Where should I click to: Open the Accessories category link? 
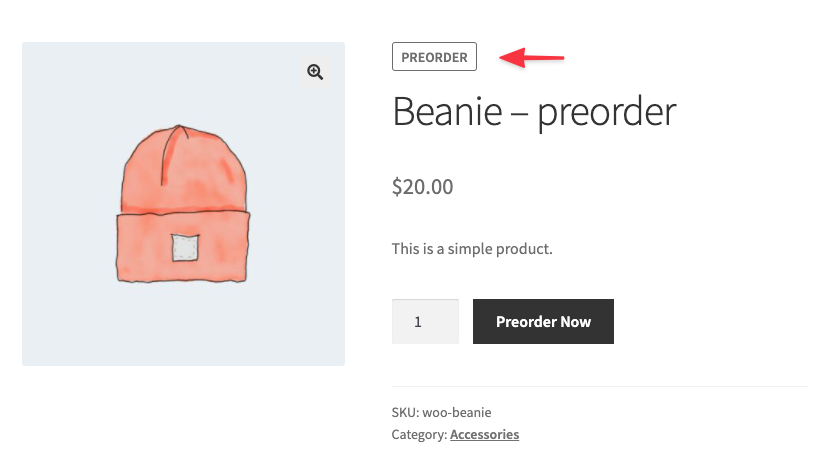484,434
